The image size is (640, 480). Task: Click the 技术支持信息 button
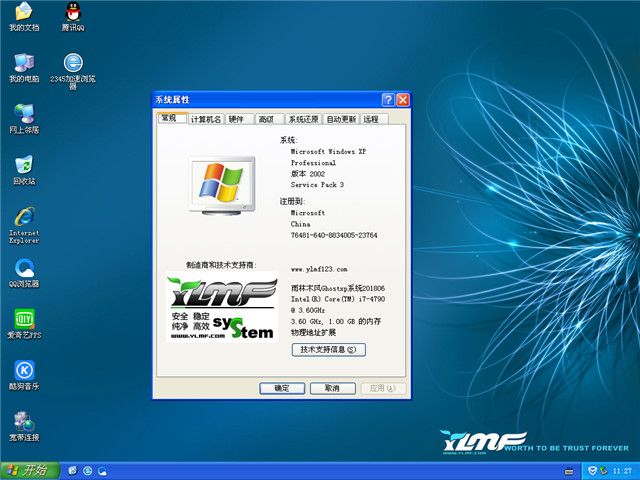327,350
